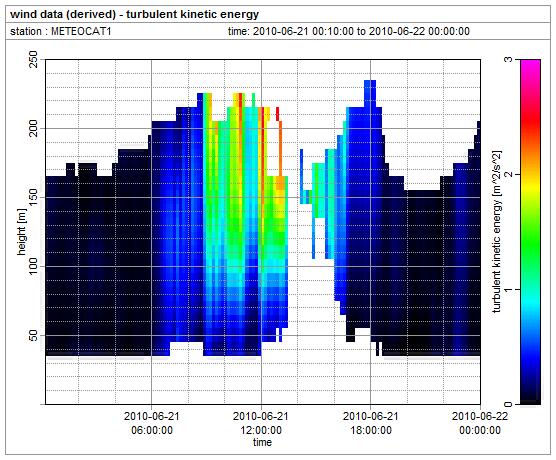The width and height of the screenshot is (556, 460).
Task: Click the color bar tick value '0'
Action: point(508,404)
